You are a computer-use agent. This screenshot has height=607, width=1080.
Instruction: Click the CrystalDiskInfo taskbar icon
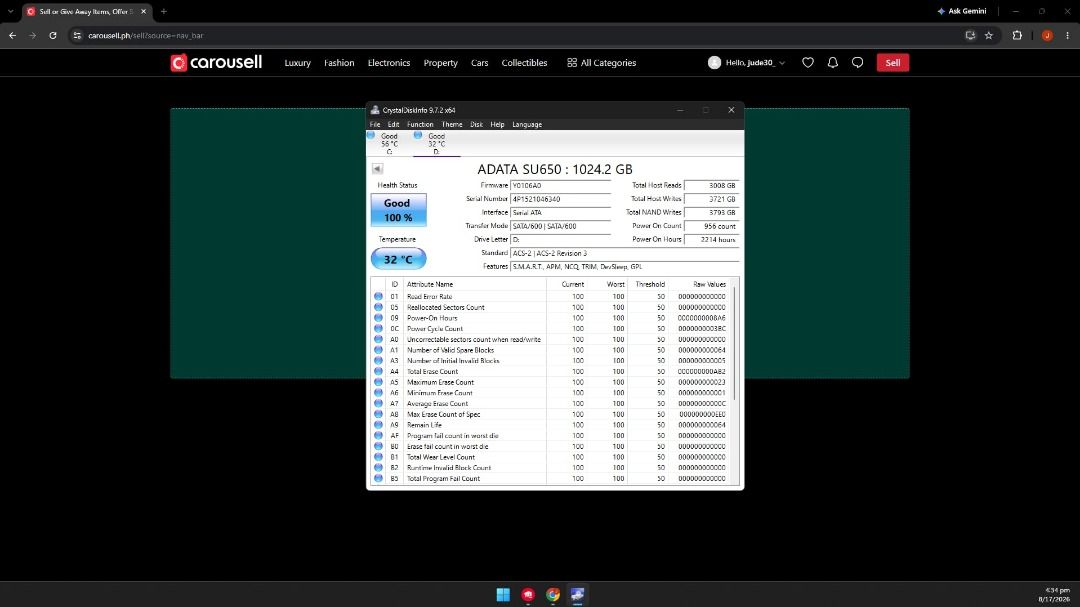577,595
